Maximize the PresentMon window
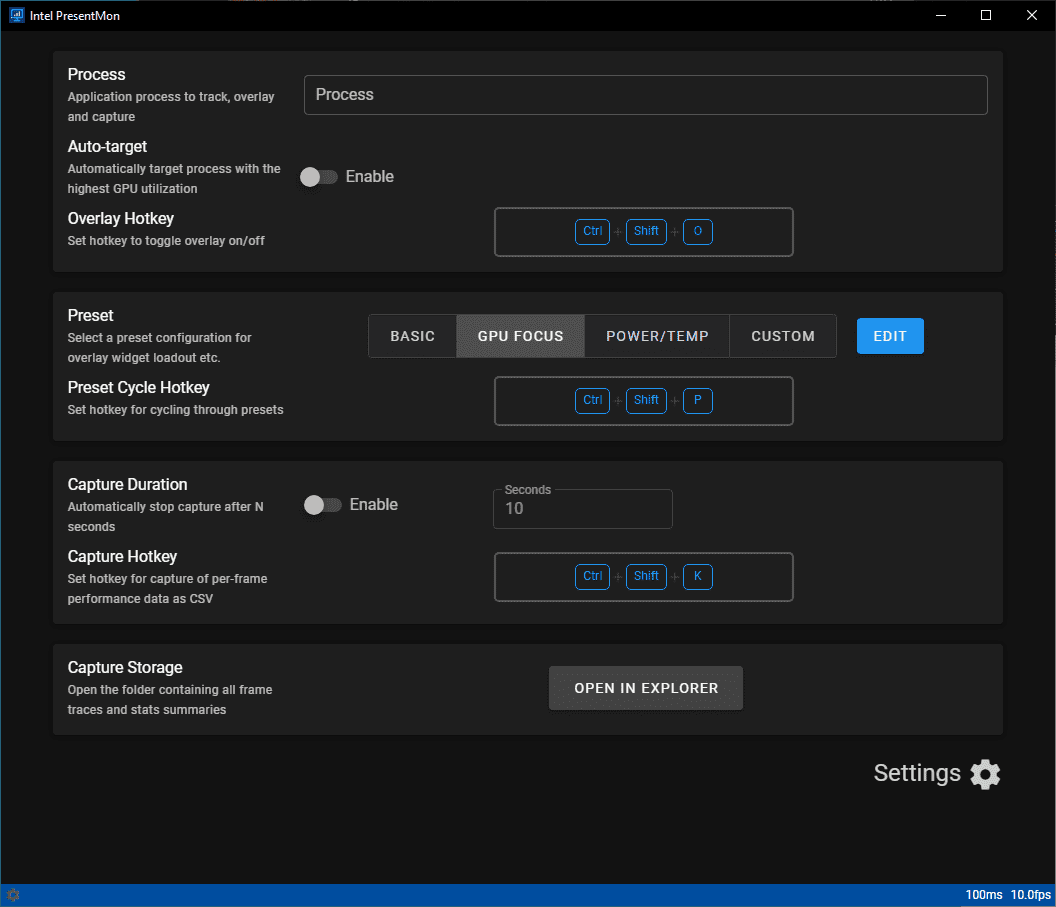This screenshot has width=1056, height=907. click(x=986, y=15)
